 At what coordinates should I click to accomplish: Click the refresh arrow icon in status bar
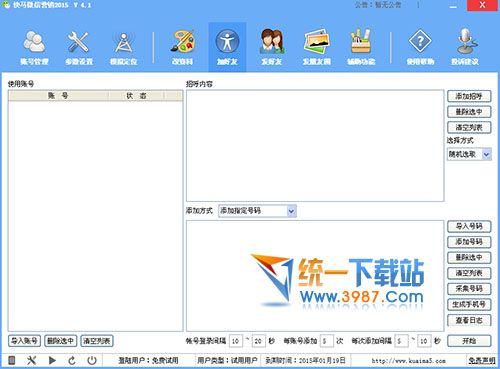click(72, 360)
